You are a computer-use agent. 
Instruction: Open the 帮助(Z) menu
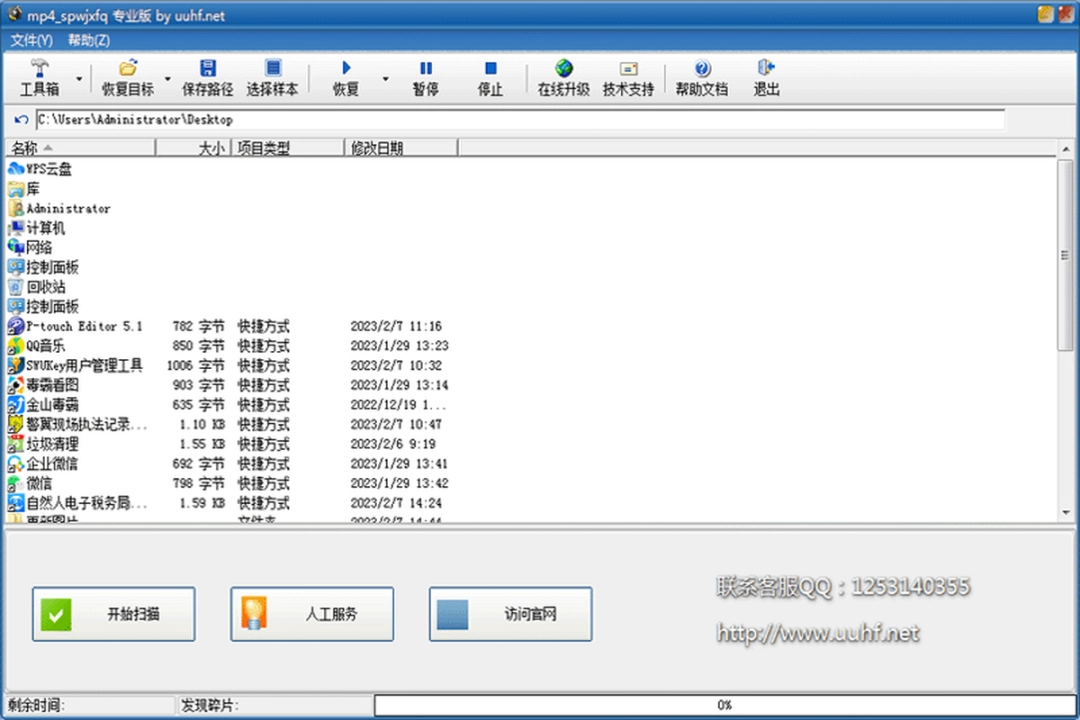[x=89, y=40]
